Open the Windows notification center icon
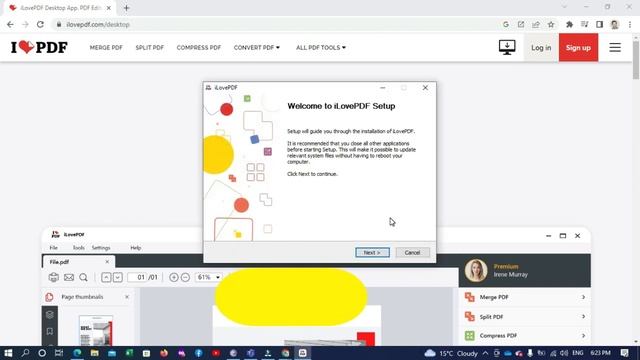640x360 pixels. (x=624, y=353)
